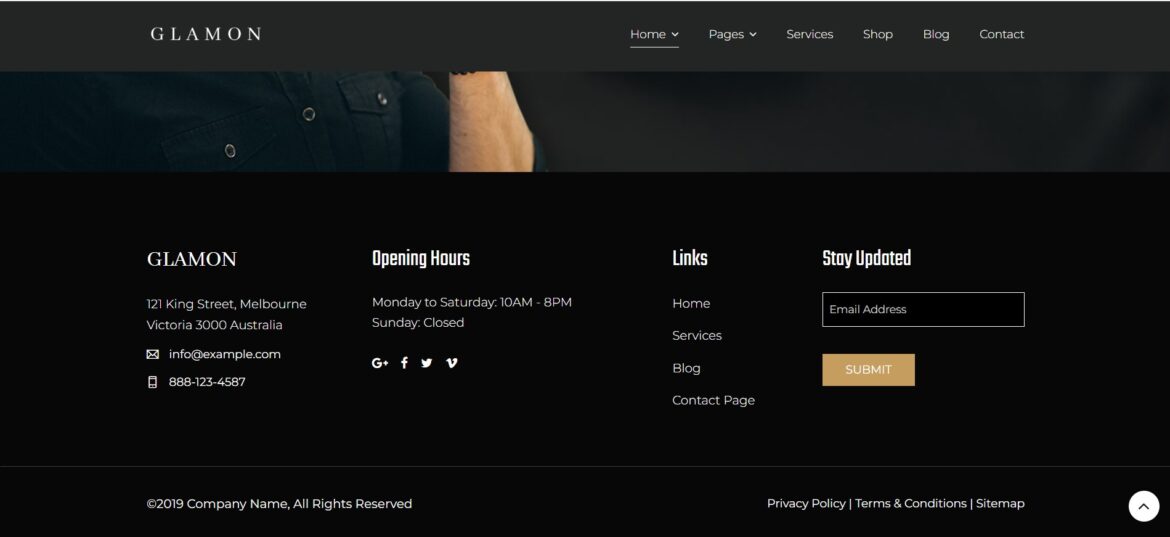Open the Contact Page footer link

(x=713, y=400)
